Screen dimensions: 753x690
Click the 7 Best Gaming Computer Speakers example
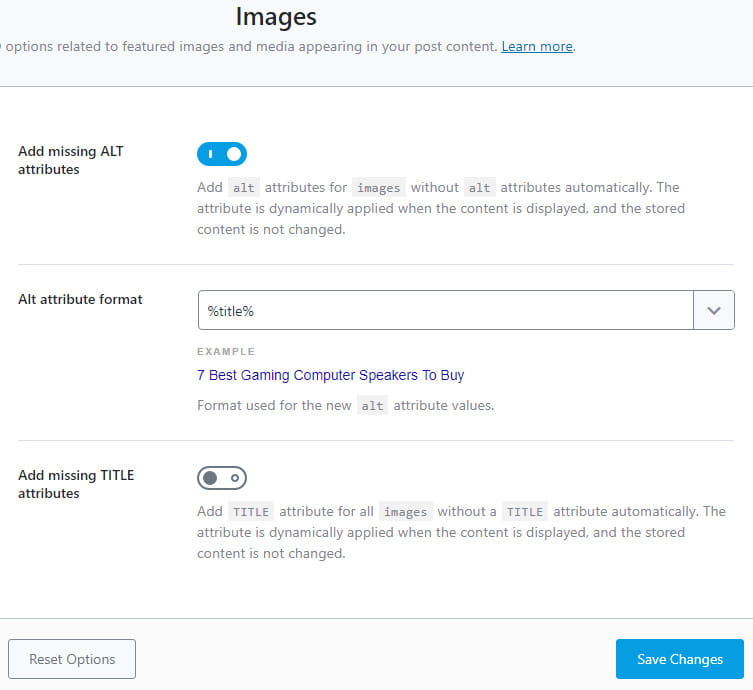[330, 375]
